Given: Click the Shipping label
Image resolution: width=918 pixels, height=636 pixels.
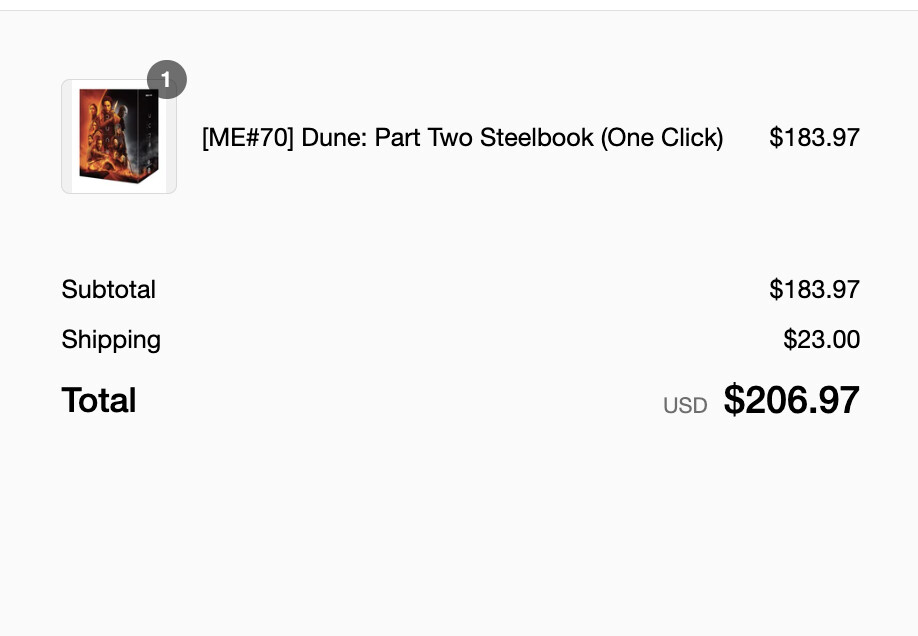Looking at the screenshot, I should [x=111, y=340].
